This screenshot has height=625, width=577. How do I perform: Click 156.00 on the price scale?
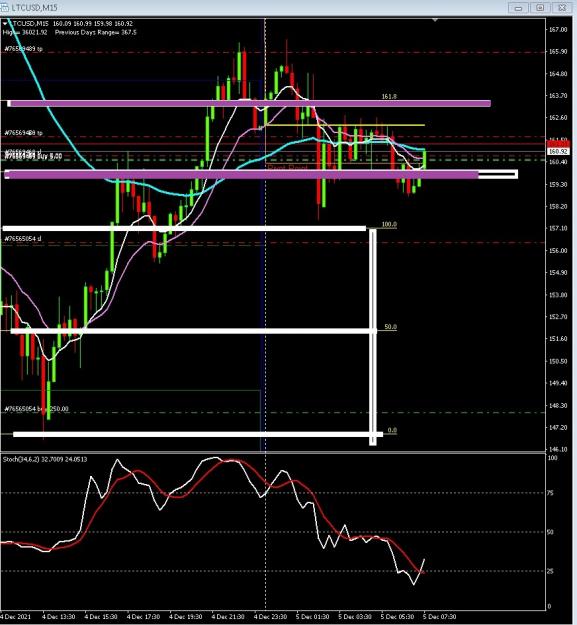558,251
